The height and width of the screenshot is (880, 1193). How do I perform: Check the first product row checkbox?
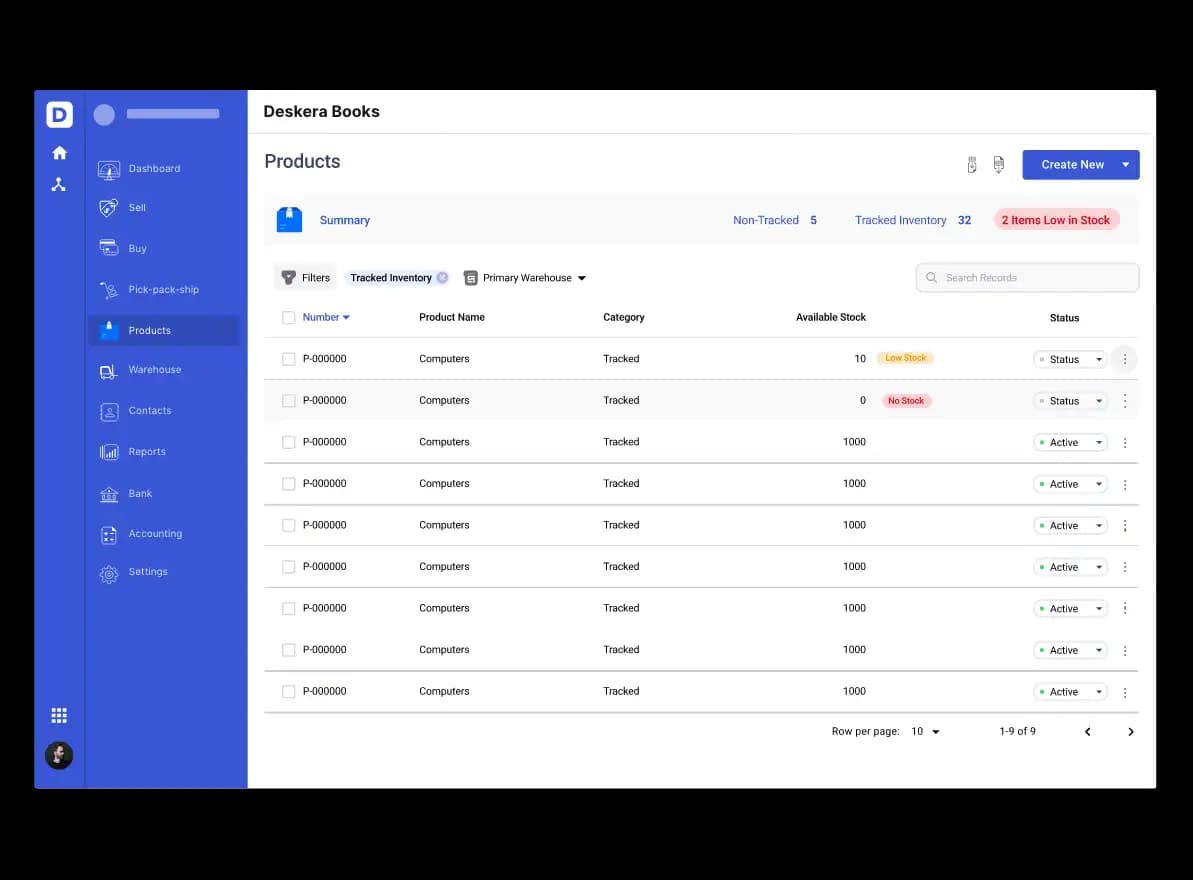(x=288, y=358)
